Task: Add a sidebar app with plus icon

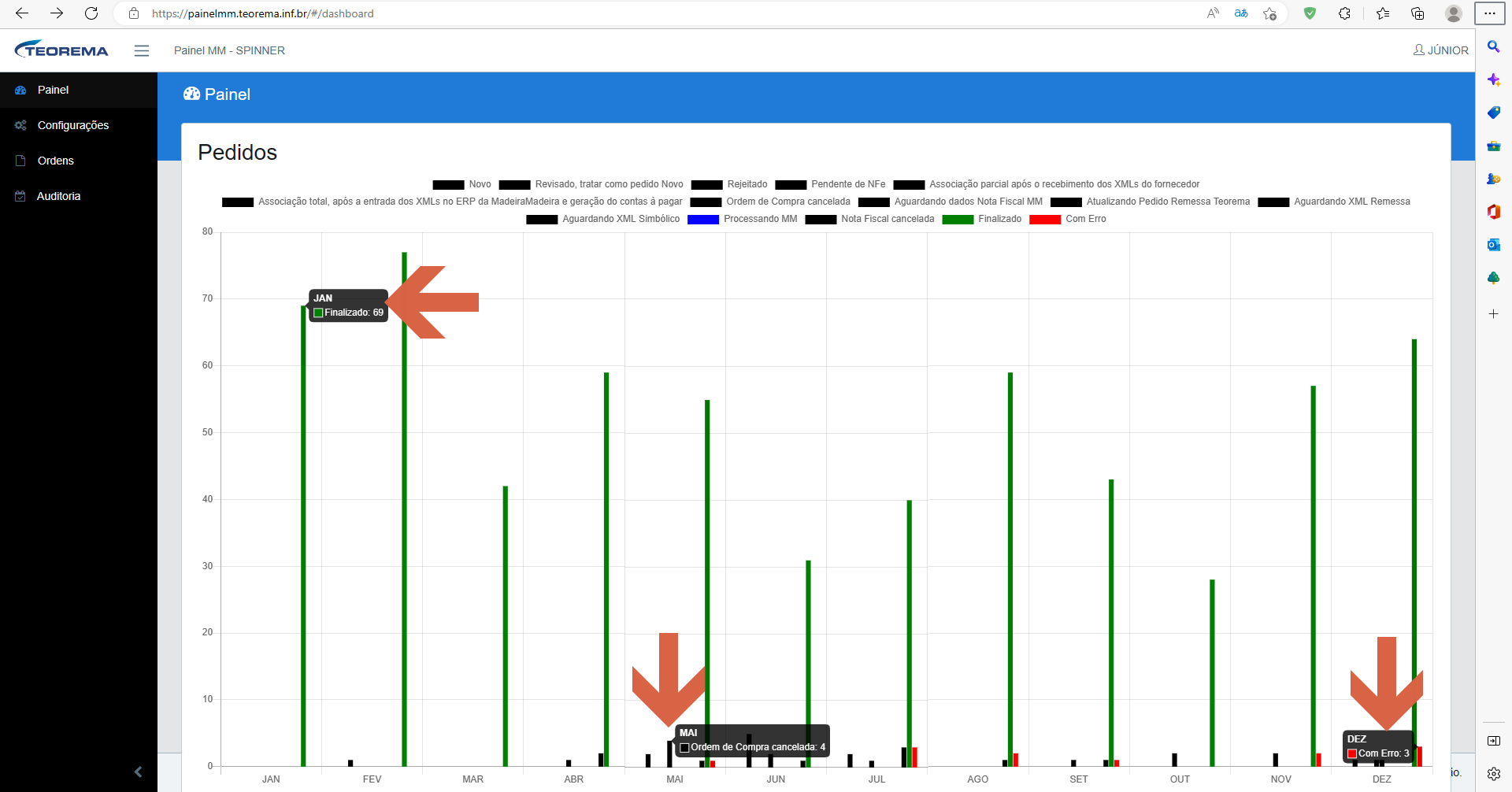Action: pyautogui.click(x=1493, y=313)
